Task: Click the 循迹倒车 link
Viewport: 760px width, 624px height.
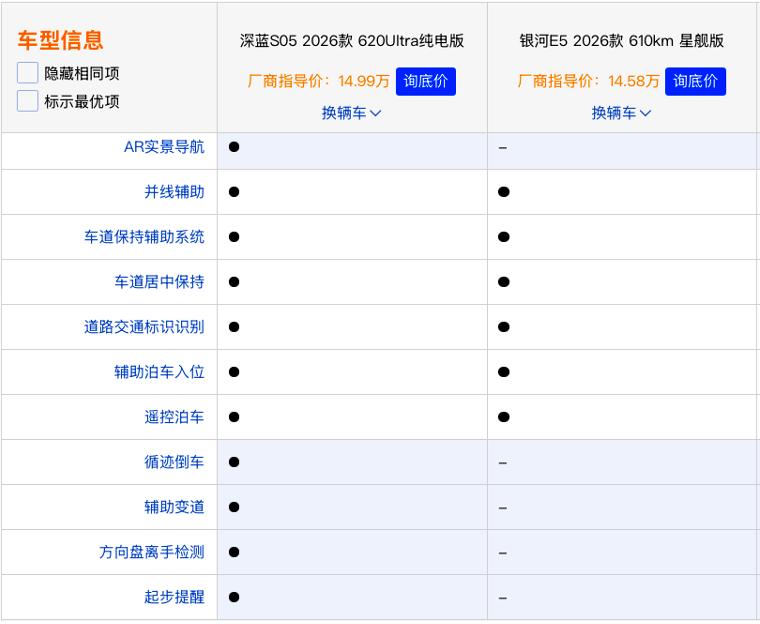Action: tap(174, 462)
